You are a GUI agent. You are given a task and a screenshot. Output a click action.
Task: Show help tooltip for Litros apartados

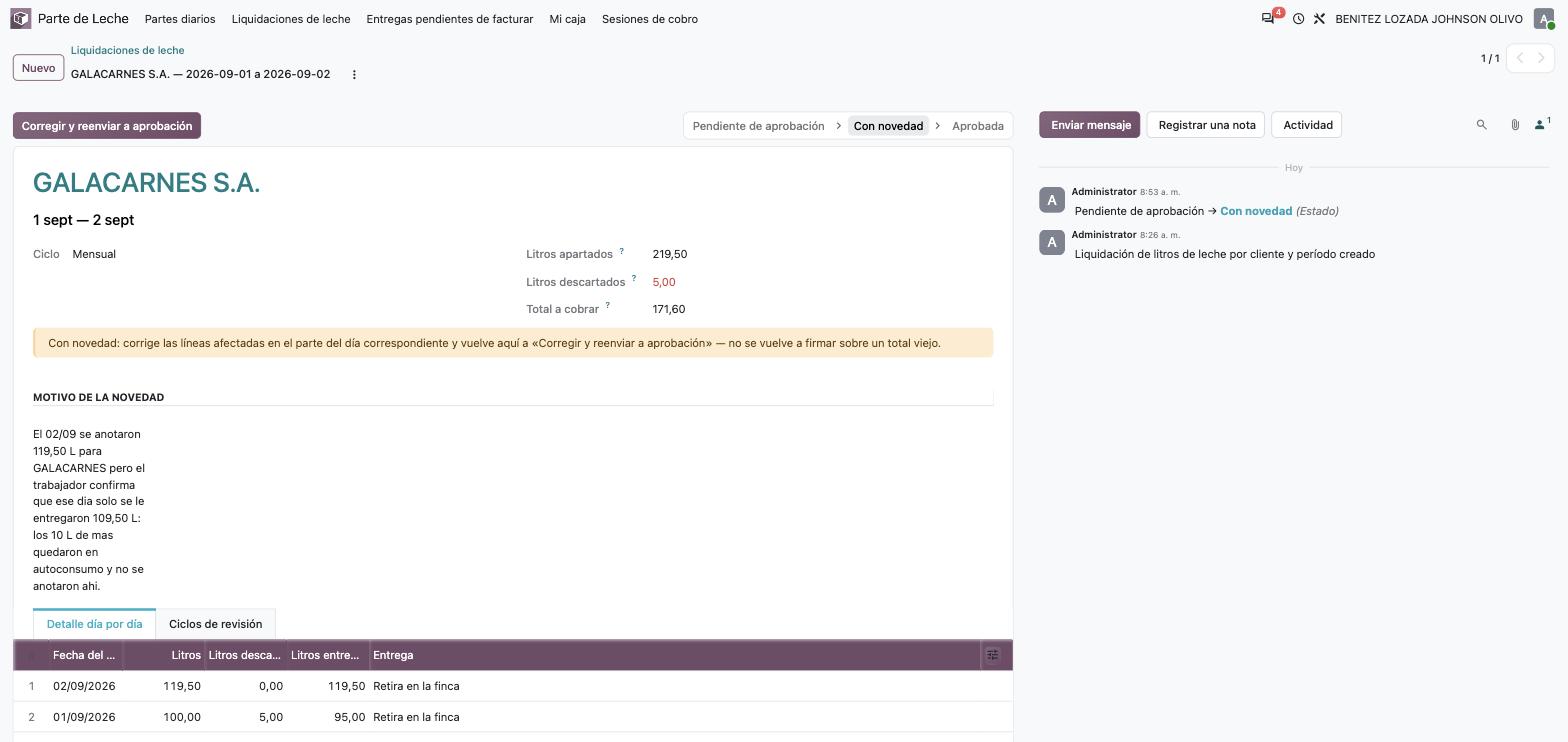pos(621,251)
